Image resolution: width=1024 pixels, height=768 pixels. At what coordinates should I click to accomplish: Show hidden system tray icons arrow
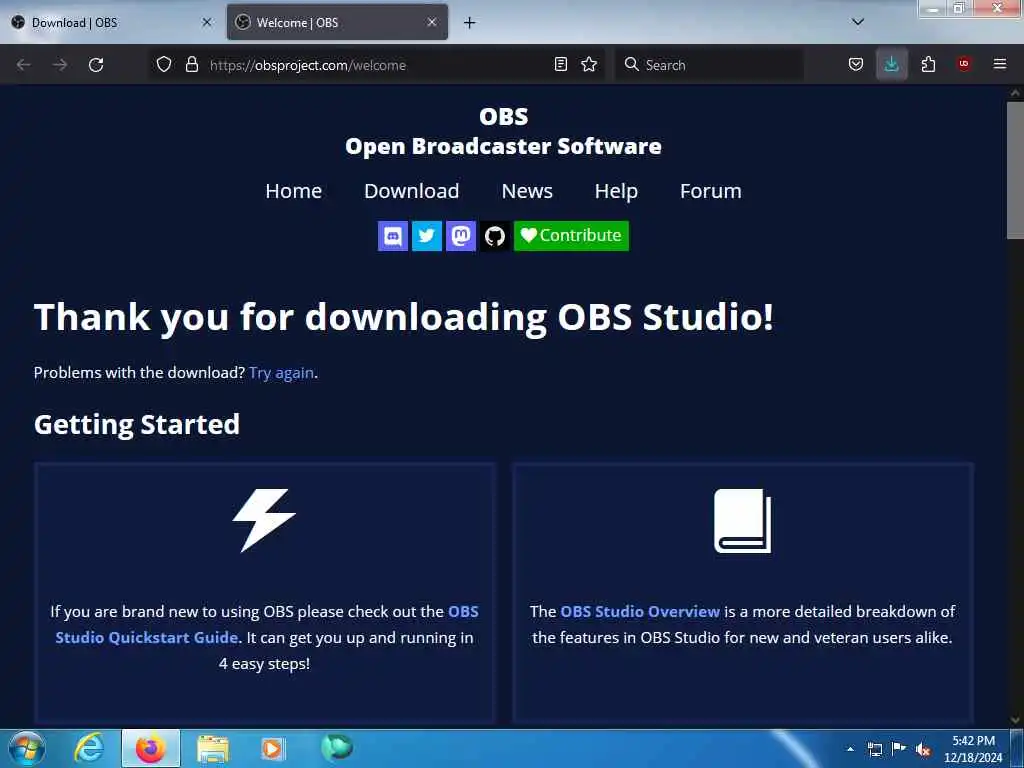point(850,749)
